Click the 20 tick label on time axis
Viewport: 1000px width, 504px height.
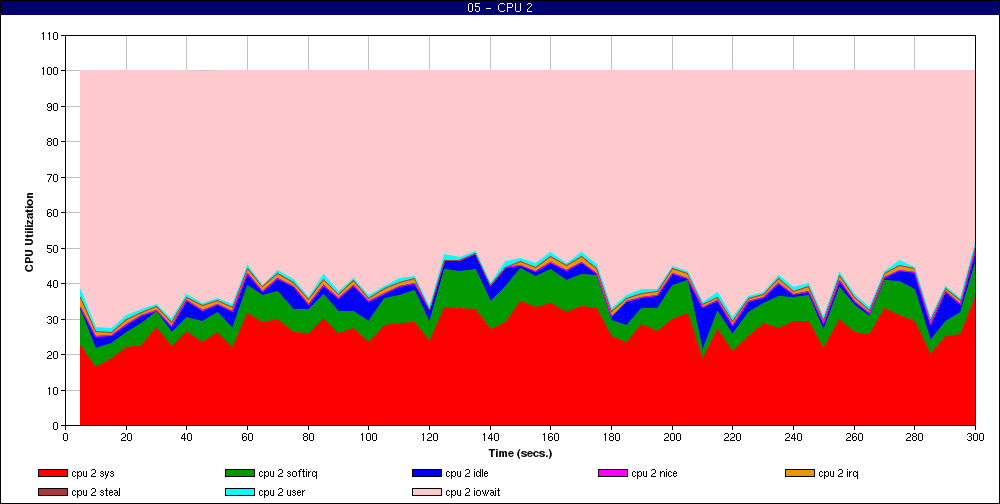click(x=126, y=437)
